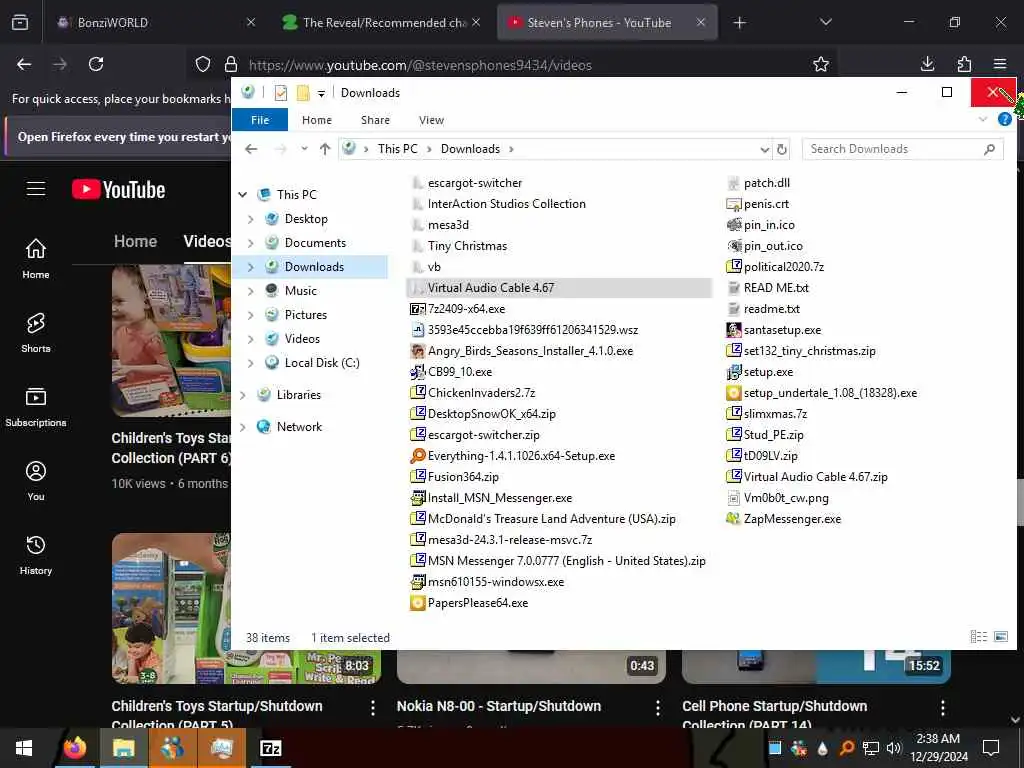Open Children's Toys PART 6 video thumbnail
Viewport: 1024px width, 768px height.
(x=171, y=340)
